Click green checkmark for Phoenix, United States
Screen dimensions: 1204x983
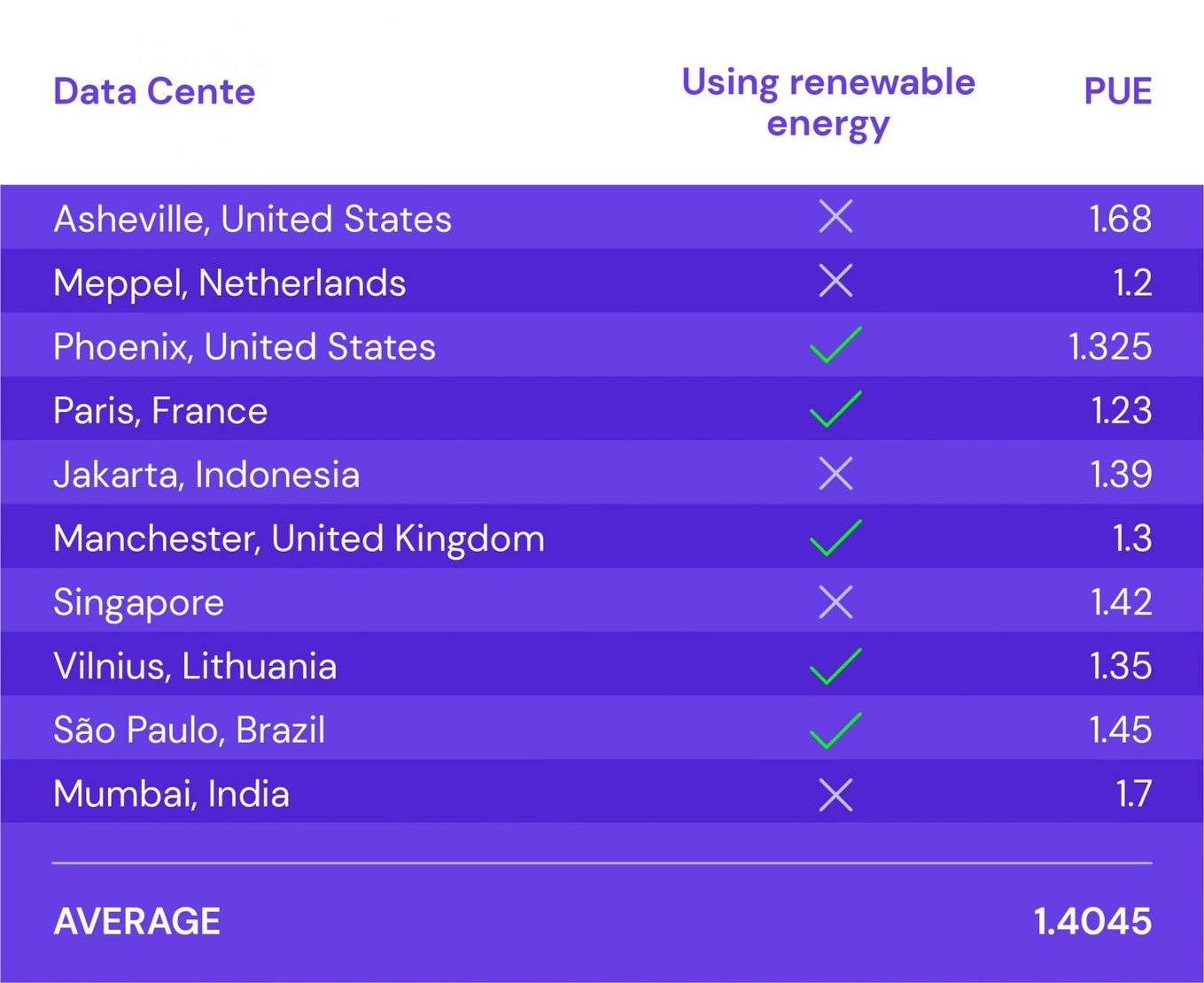(835, 344)
